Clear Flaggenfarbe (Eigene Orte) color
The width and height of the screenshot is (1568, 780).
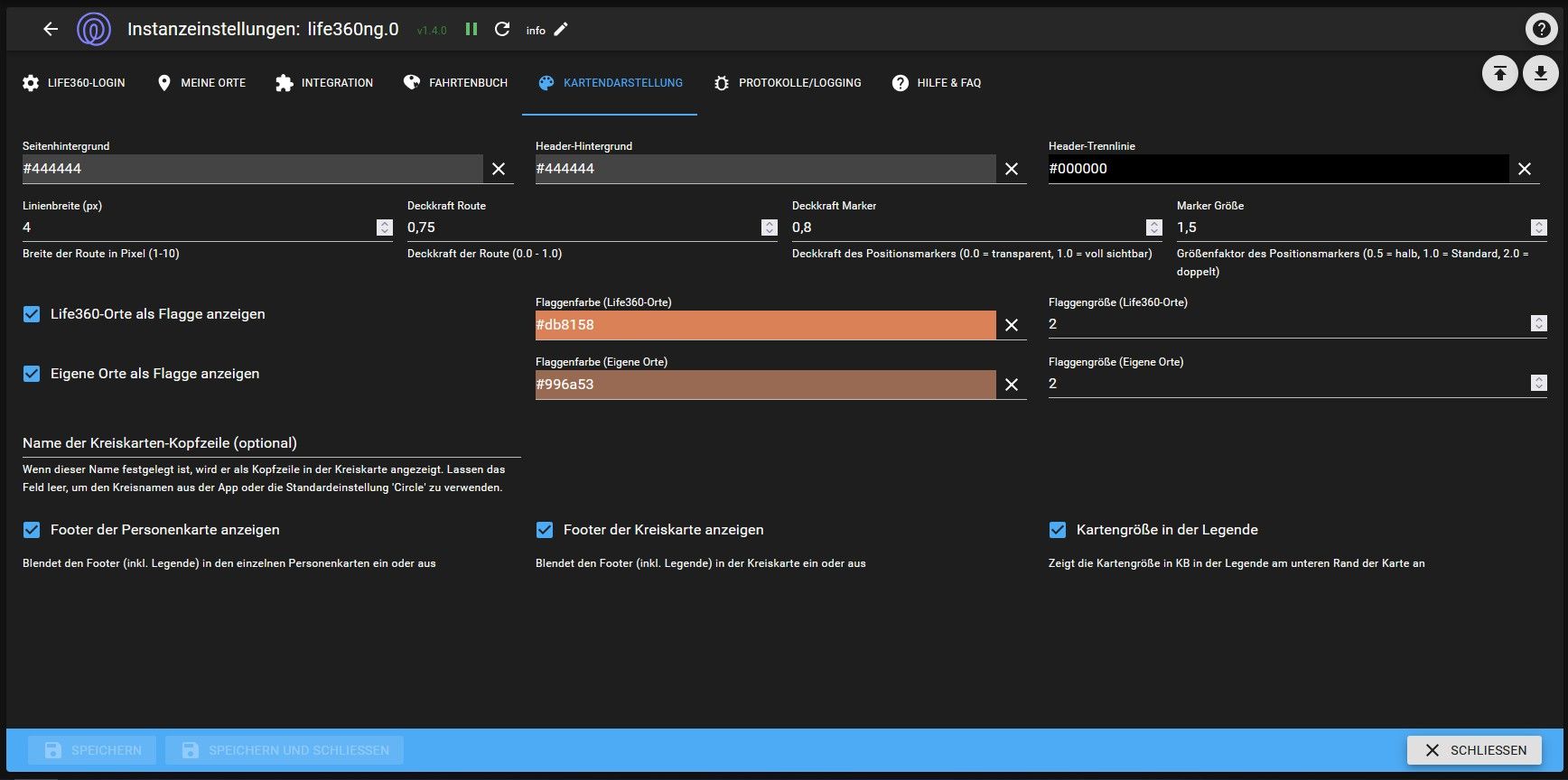[1012, 385]
